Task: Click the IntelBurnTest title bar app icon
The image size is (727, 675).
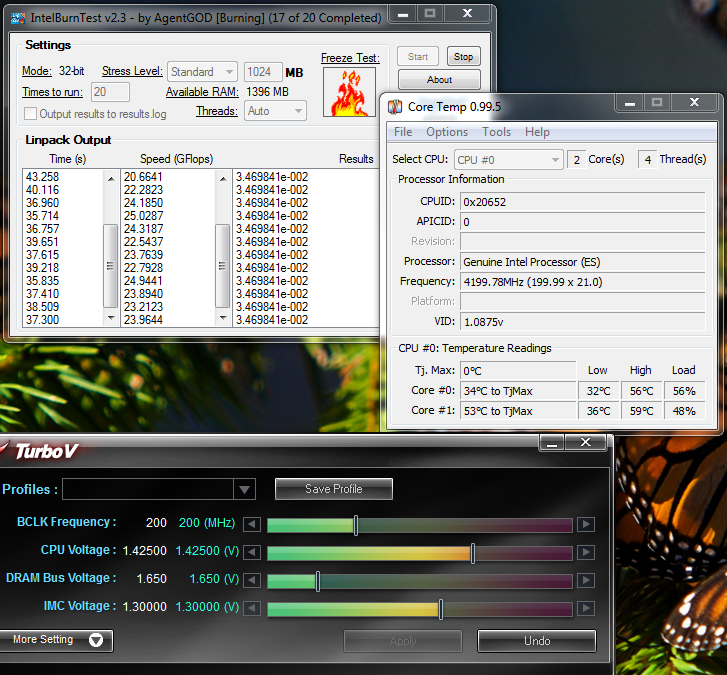Action: [x=18, y=18]
